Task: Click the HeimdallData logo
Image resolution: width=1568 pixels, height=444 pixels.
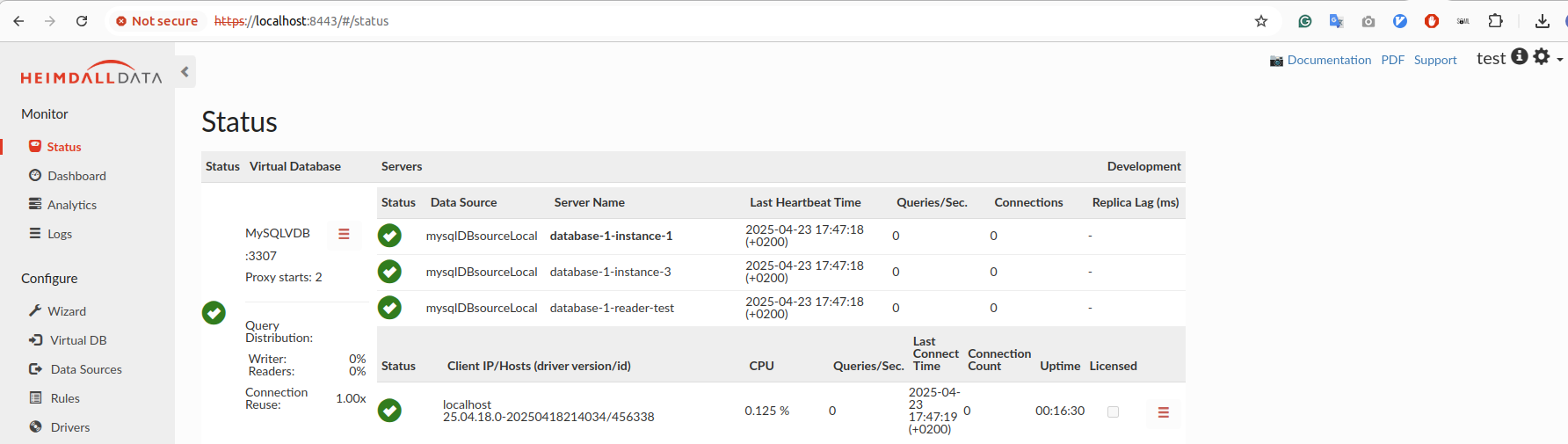Action: click(x=91, y=73)
